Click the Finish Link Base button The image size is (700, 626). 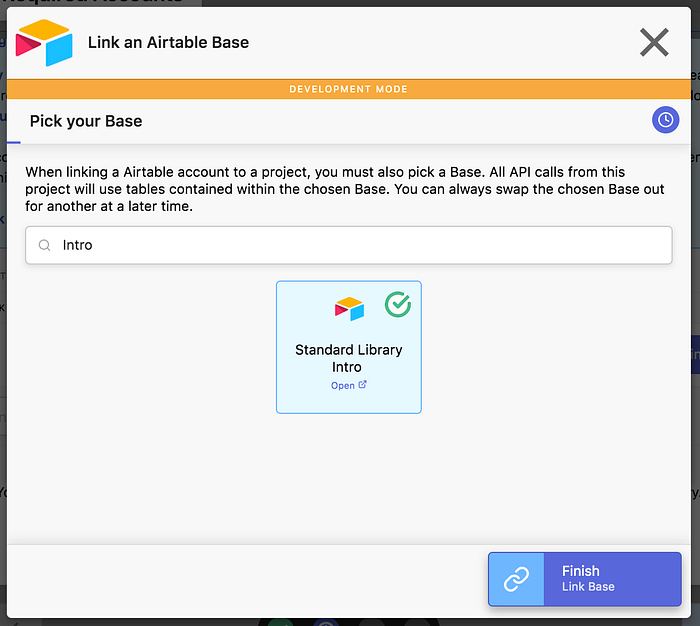(585, 579)
